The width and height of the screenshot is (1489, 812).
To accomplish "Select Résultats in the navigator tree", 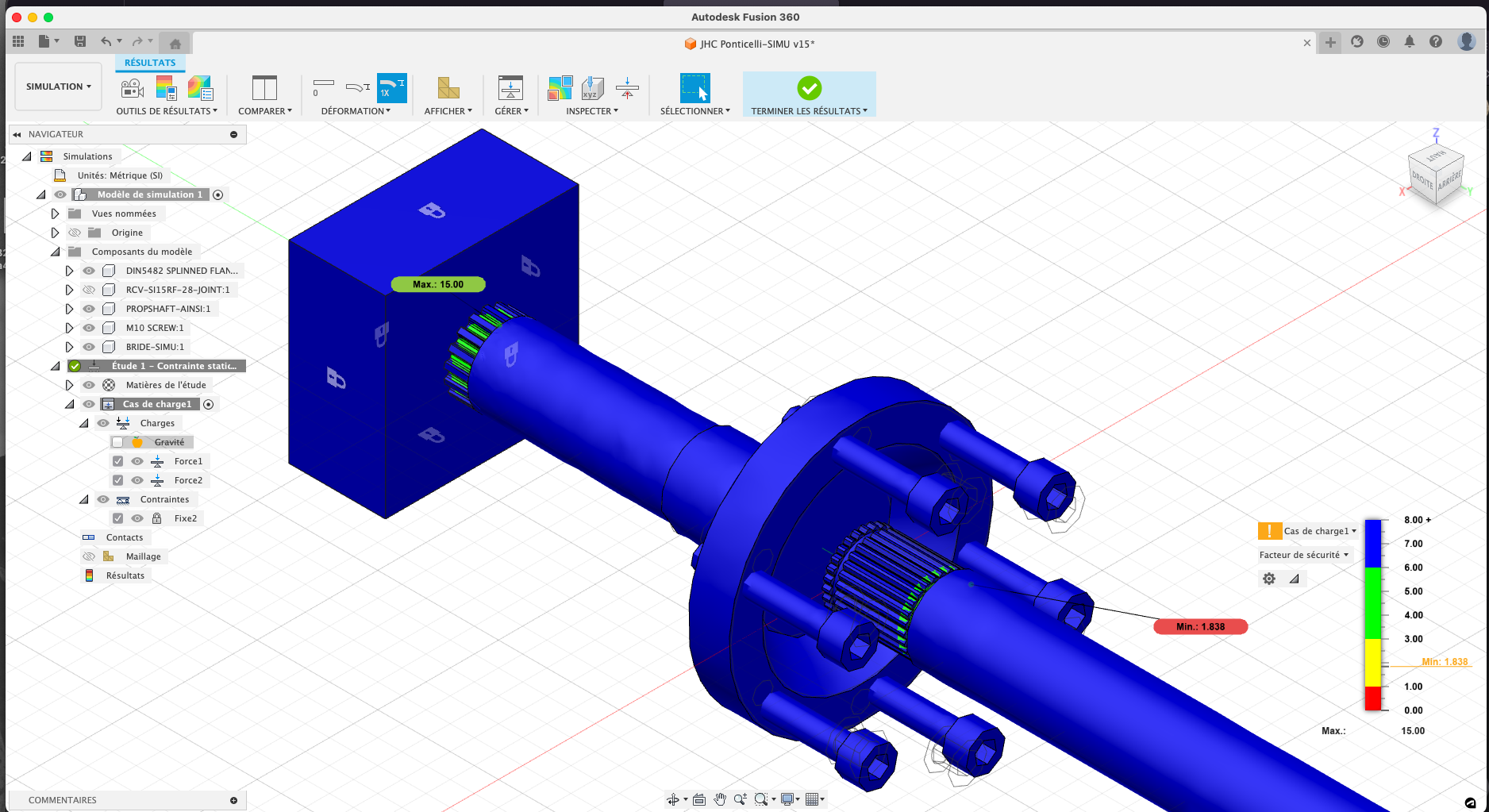I will (125, 575).
